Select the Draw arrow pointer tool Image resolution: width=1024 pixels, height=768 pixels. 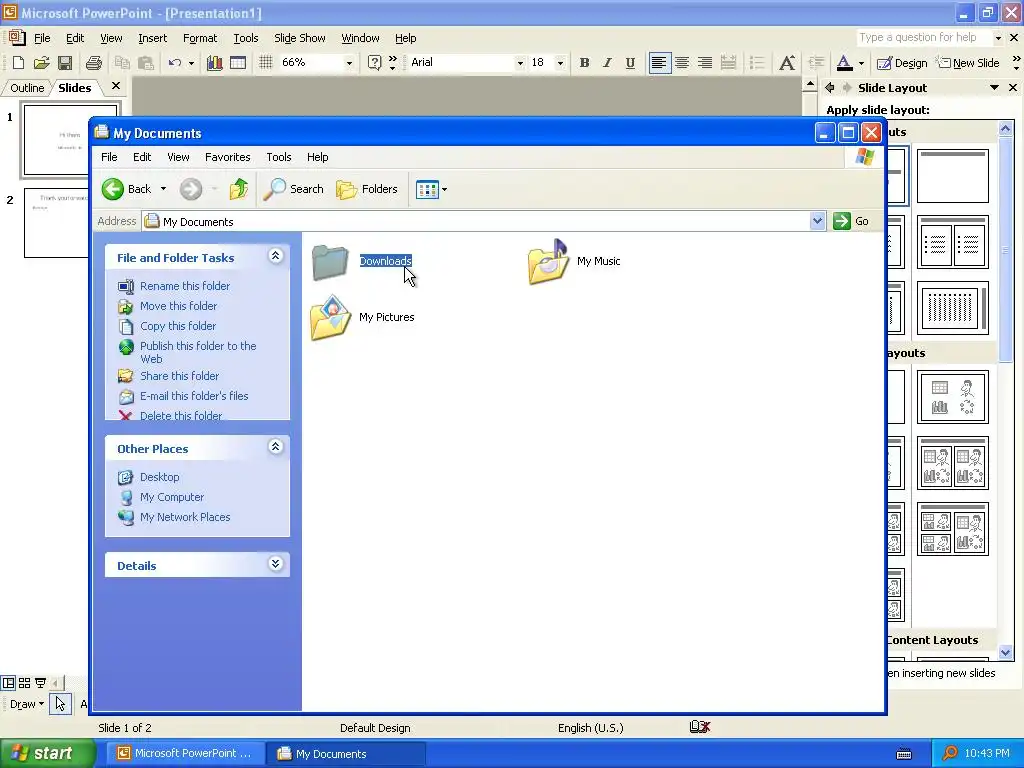(x=60, y=704)
